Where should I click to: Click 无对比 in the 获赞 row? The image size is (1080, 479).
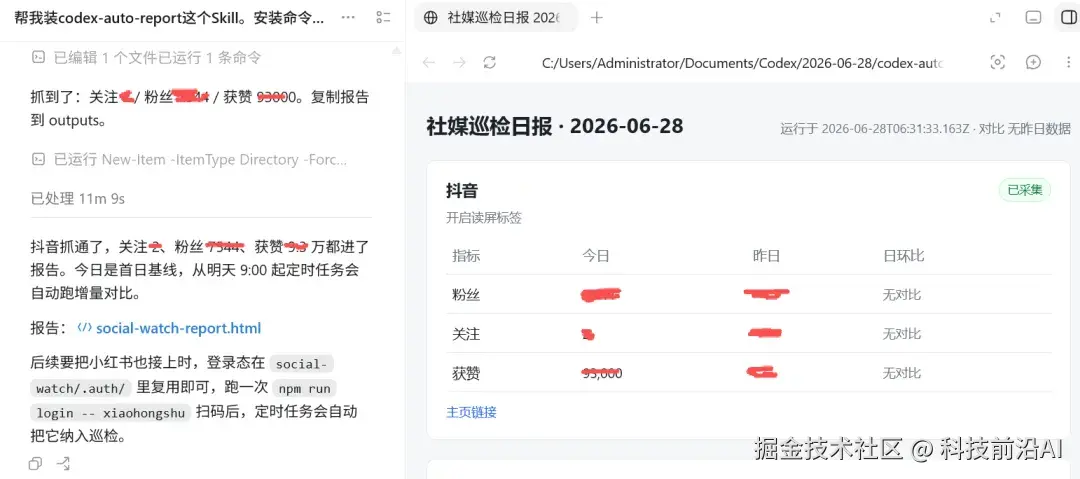tap(902, 374)
